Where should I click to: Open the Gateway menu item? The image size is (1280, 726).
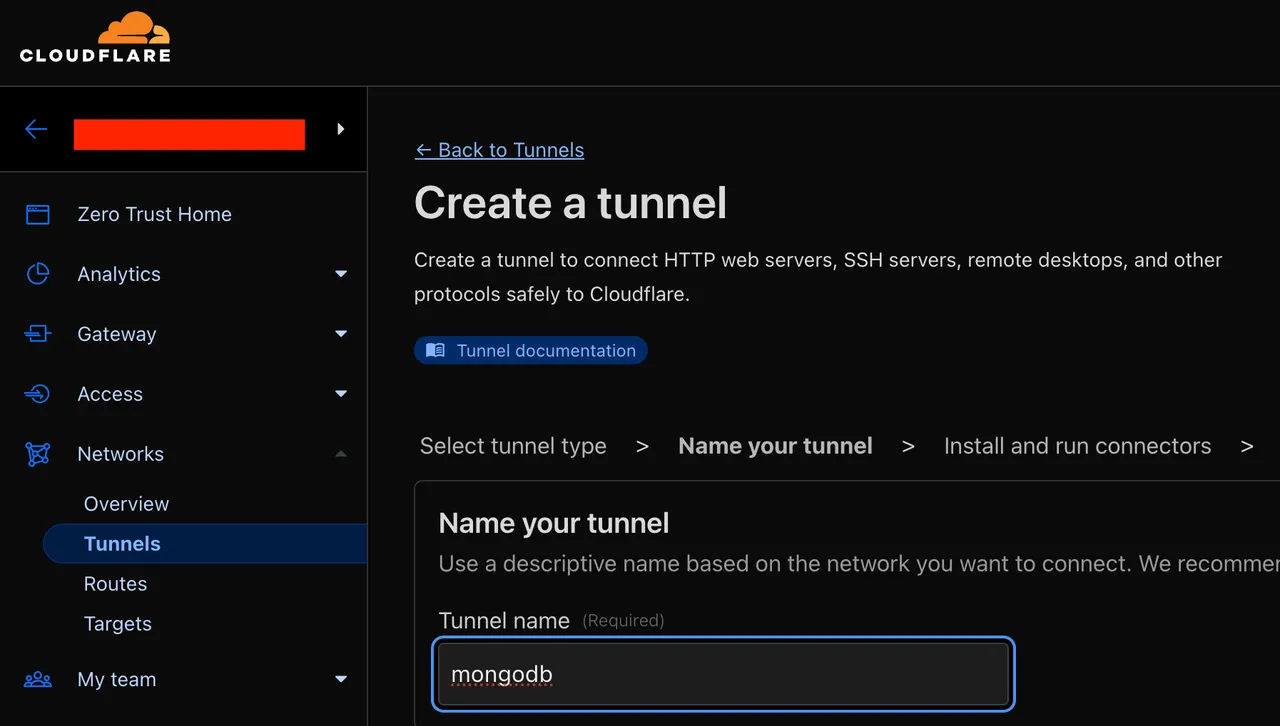(117, 334)
